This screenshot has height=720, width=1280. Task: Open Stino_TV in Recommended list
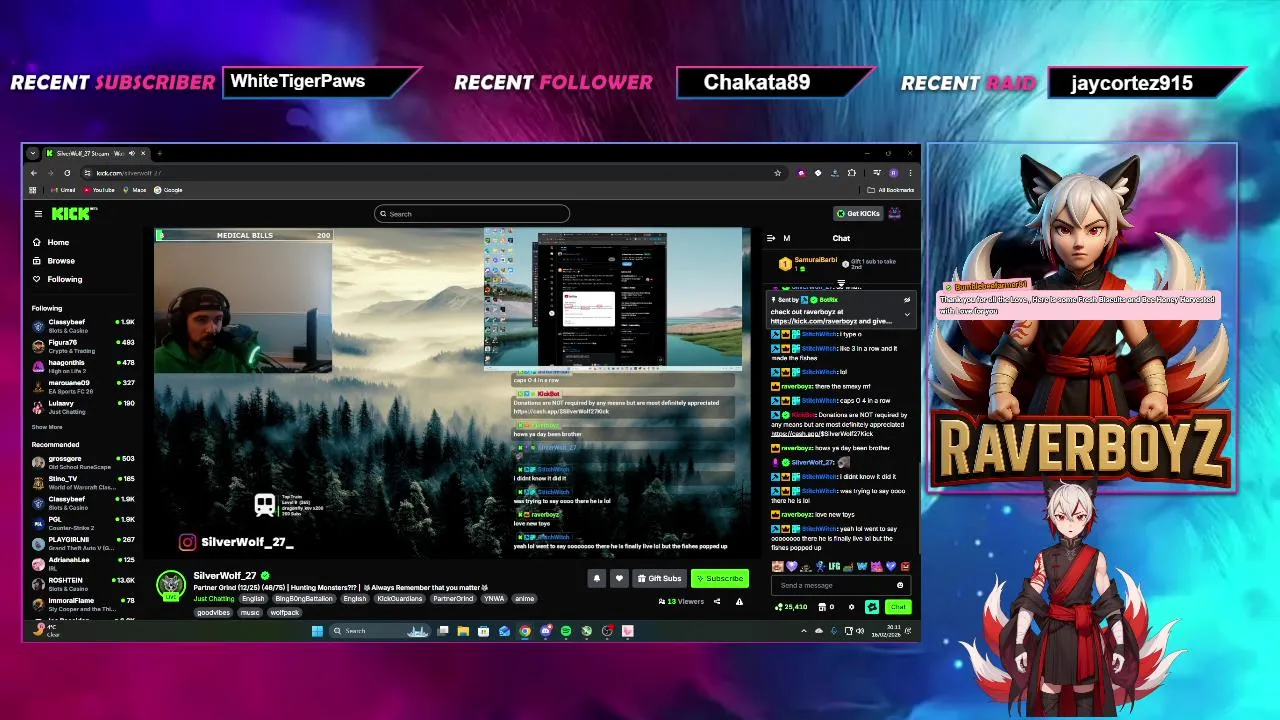click(85, 482)
